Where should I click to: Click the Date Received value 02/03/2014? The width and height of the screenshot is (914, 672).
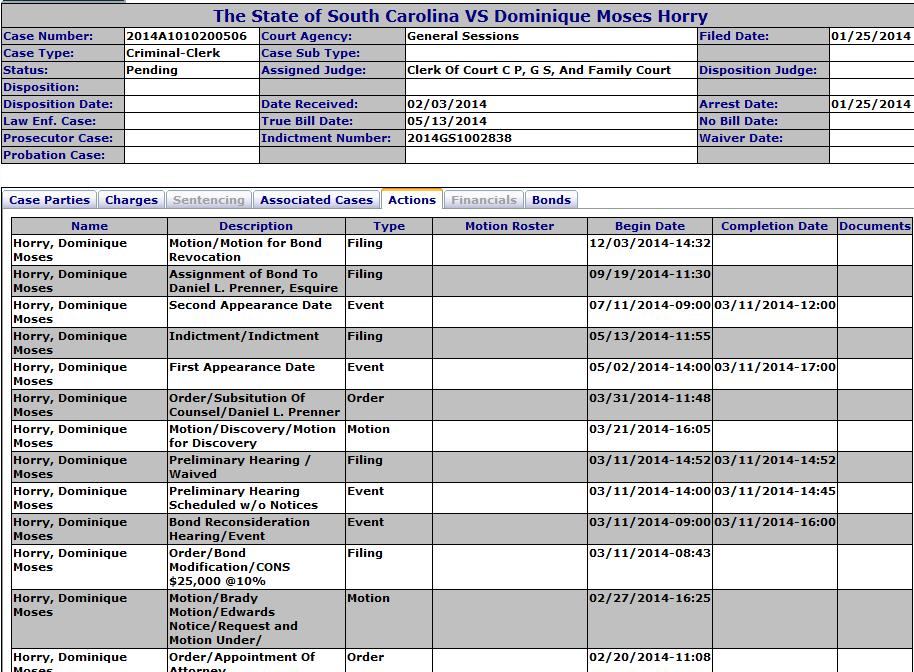tap(447, 104)
